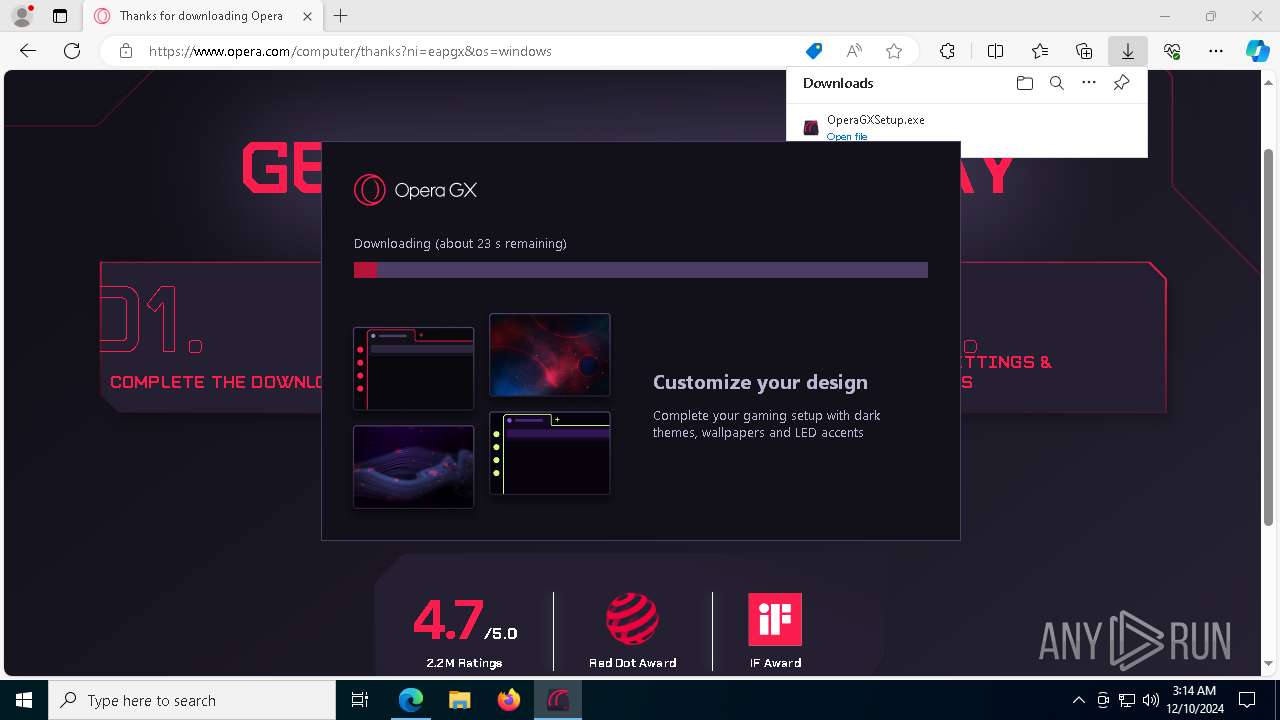Launch the Copilot sidebar icon
Screen dimensions: 1280x720
tap(1257, 51)
